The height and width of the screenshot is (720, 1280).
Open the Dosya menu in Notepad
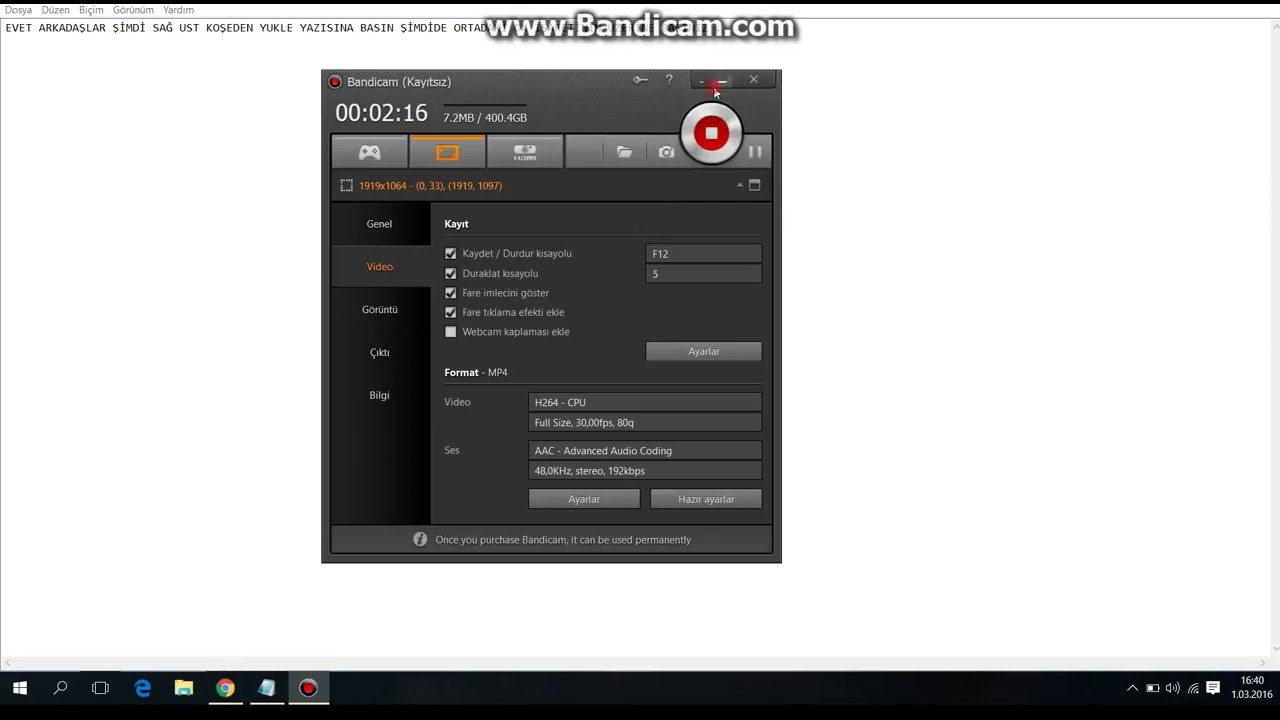pyautogui.click(x=19, y=10)
